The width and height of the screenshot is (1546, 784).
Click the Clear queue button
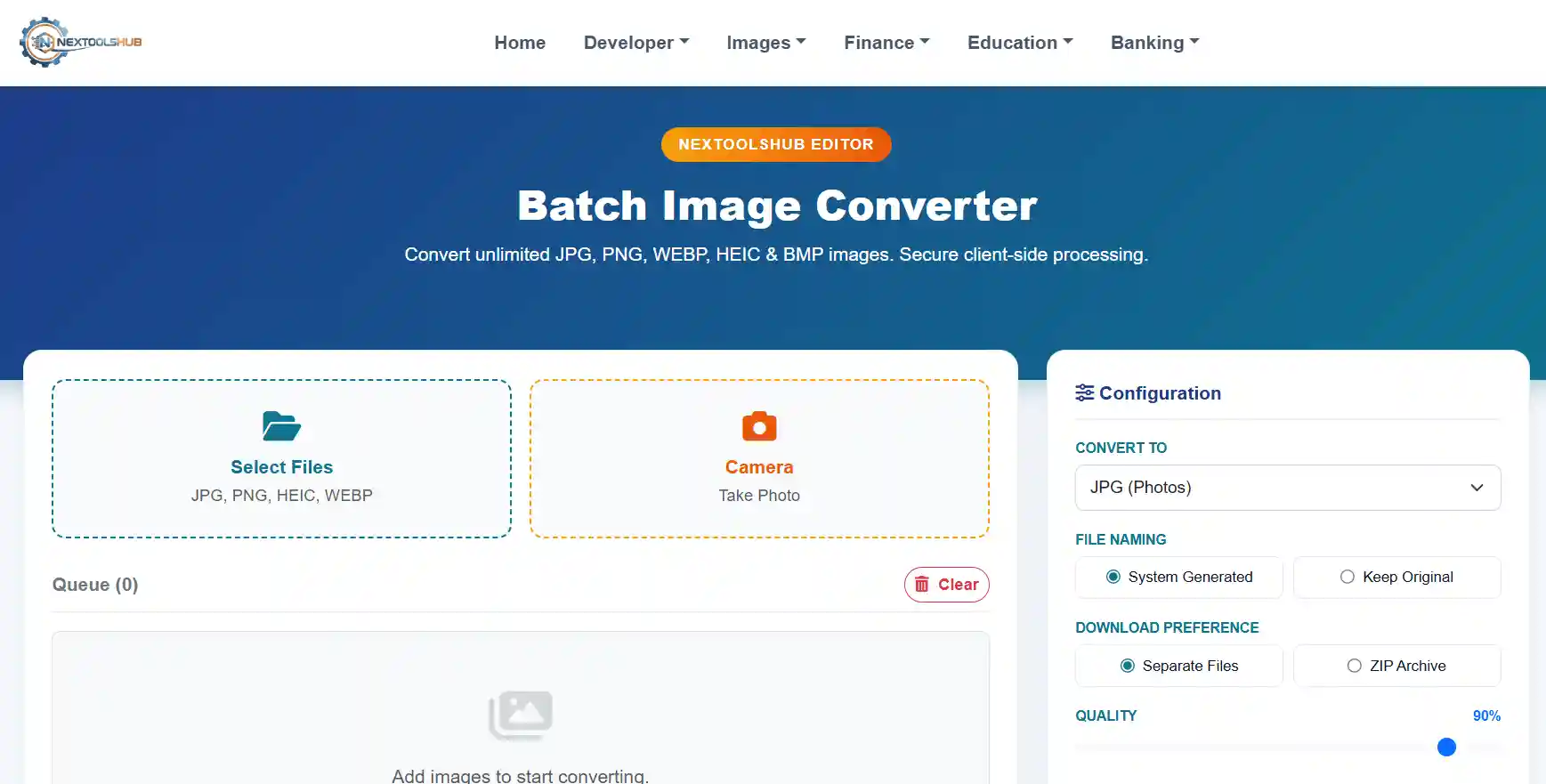[x=947, y=585]
